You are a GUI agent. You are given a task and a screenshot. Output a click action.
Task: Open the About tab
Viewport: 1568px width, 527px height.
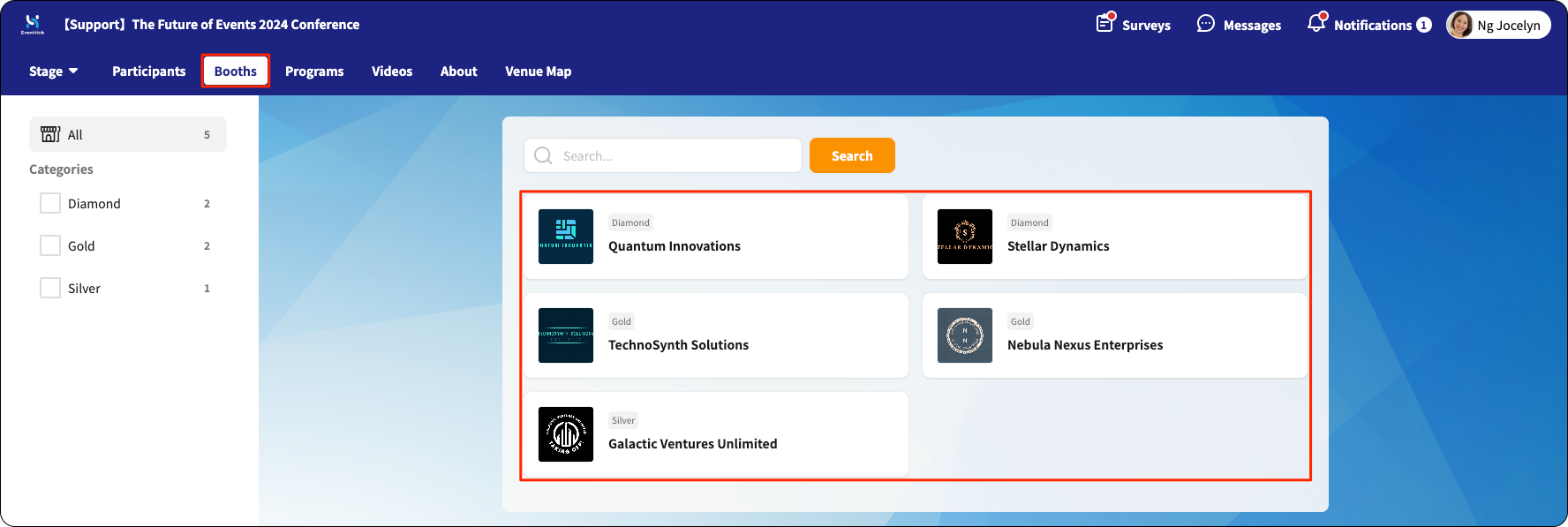pyautogui.click(x=459, y=72)
